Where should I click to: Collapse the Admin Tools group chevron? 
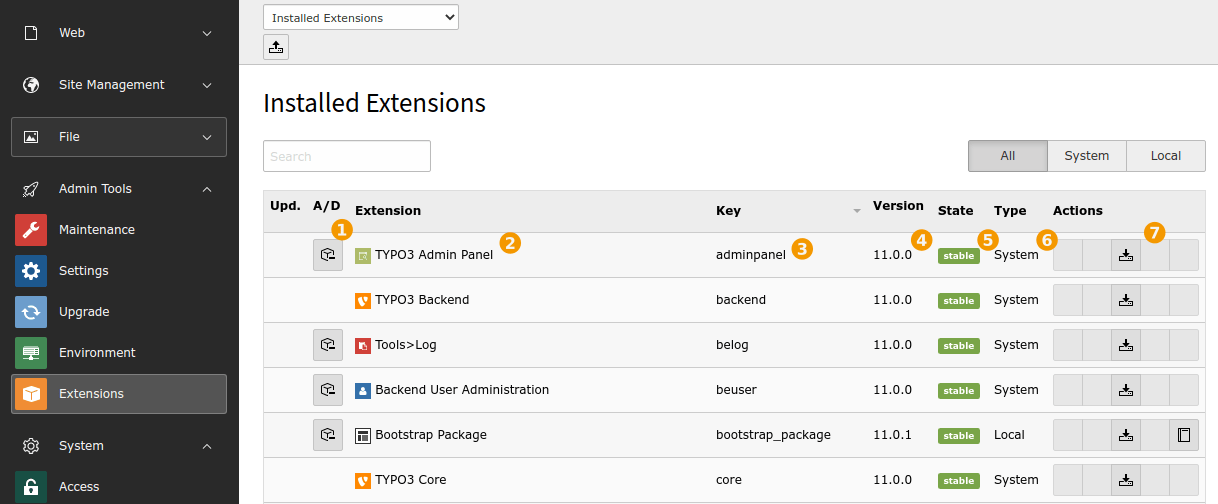(207, 189)
